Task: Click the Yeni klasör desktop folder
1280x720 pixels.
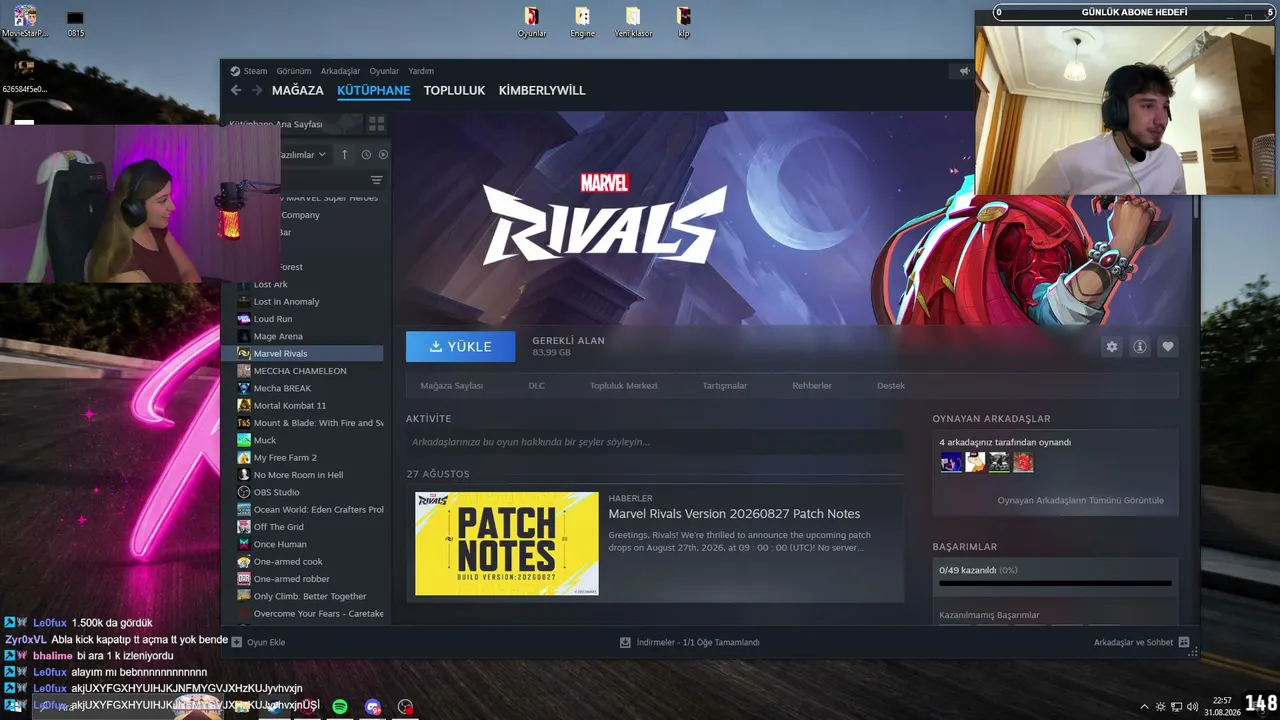Action: pos(633,22)
